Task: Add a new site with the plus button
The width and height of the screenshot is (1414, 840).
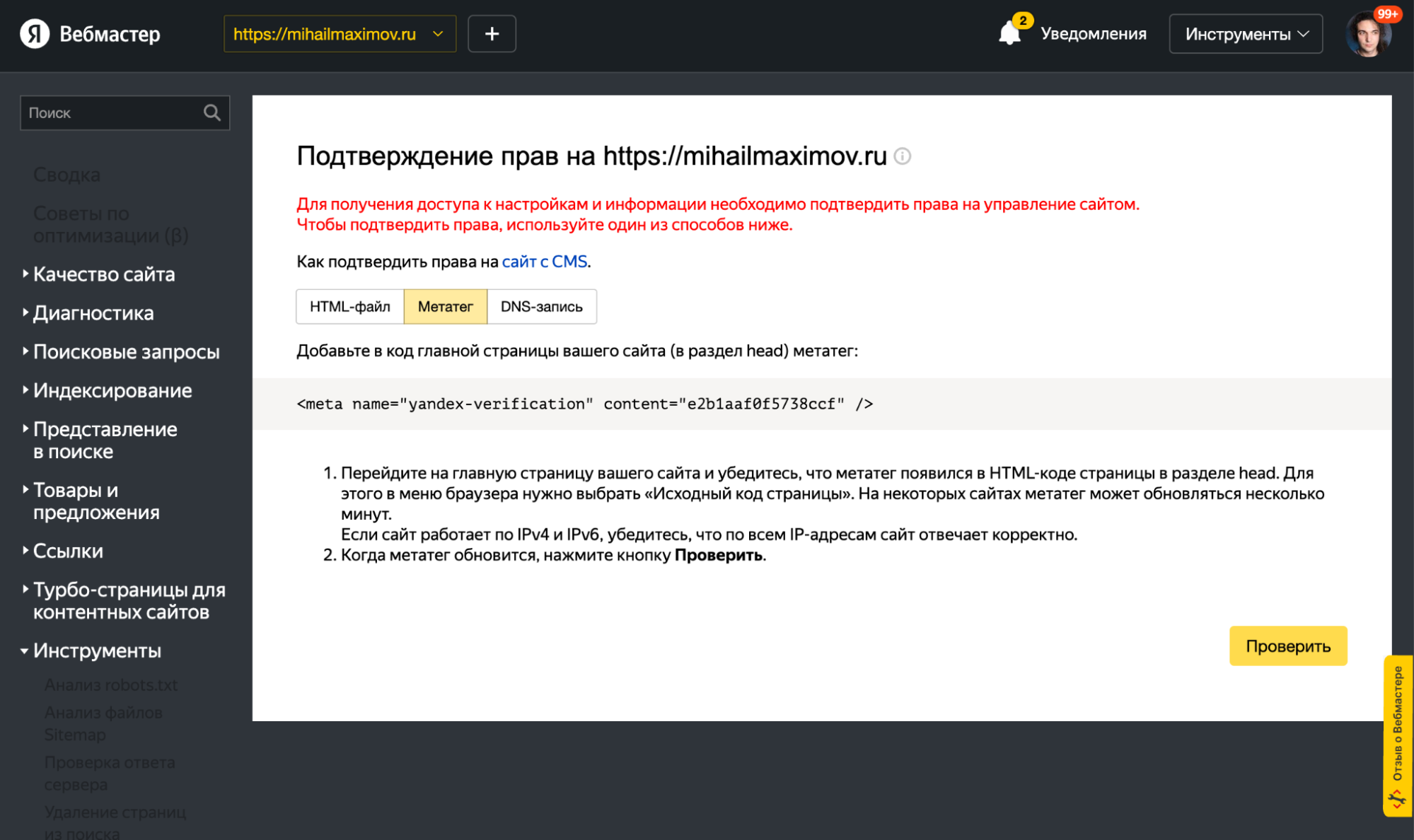Action: coord(492,33)
